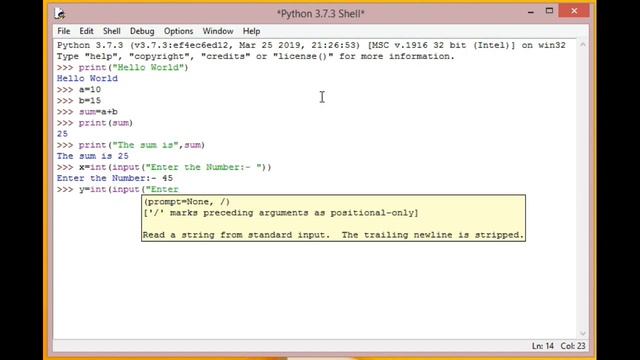Open the Options menu

pos(178,31)
